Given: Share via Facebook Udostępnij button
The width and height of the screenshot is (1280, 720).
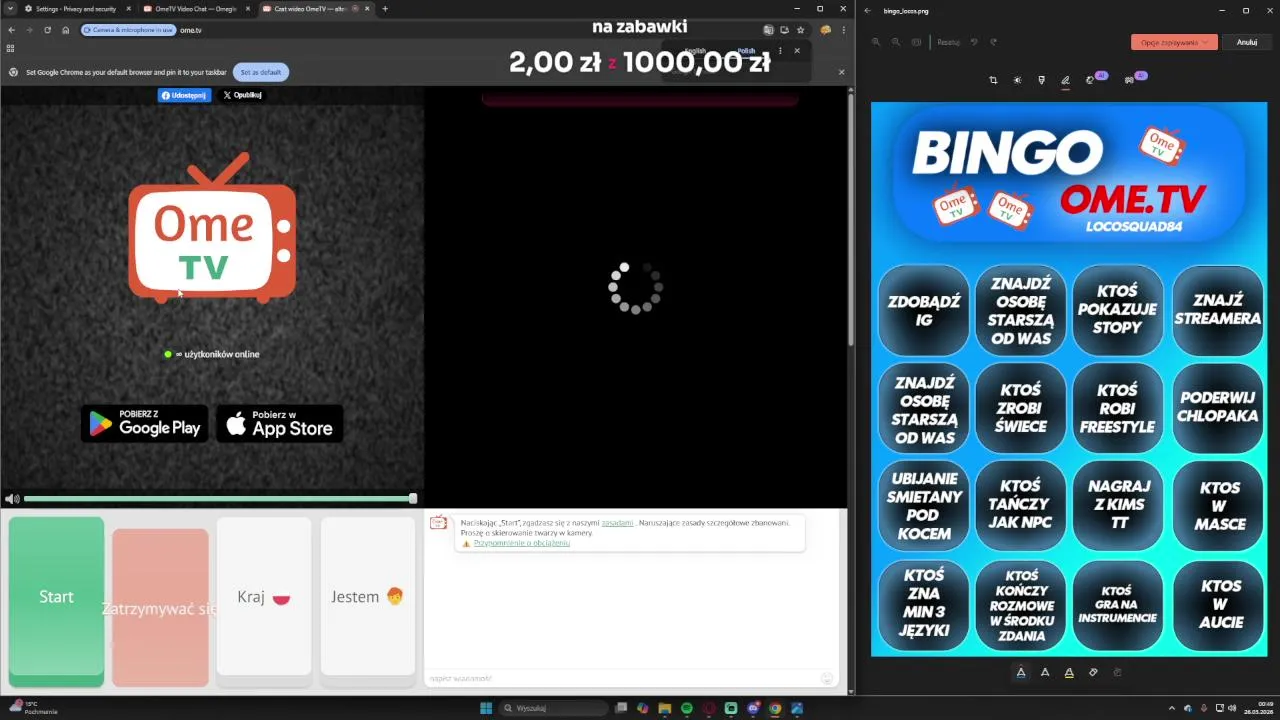Looking at the screenshot, I should (184, 95).
